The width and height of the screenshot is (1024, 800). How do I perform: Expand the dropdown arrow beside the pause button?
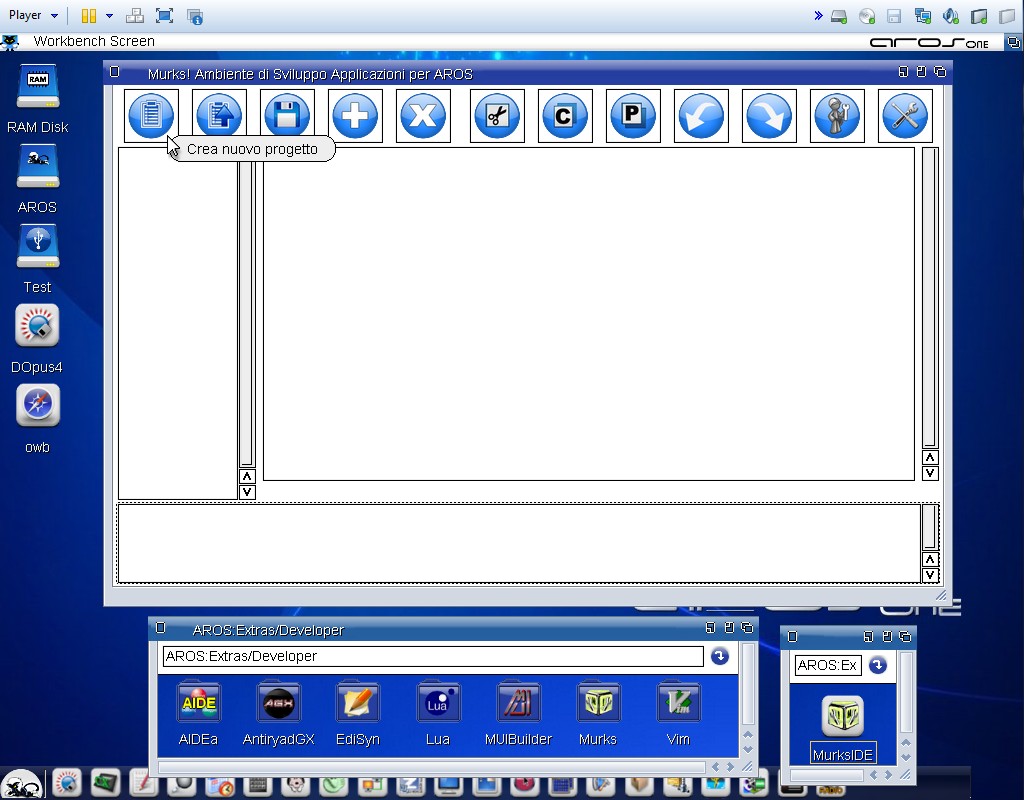tap(109, 16)
